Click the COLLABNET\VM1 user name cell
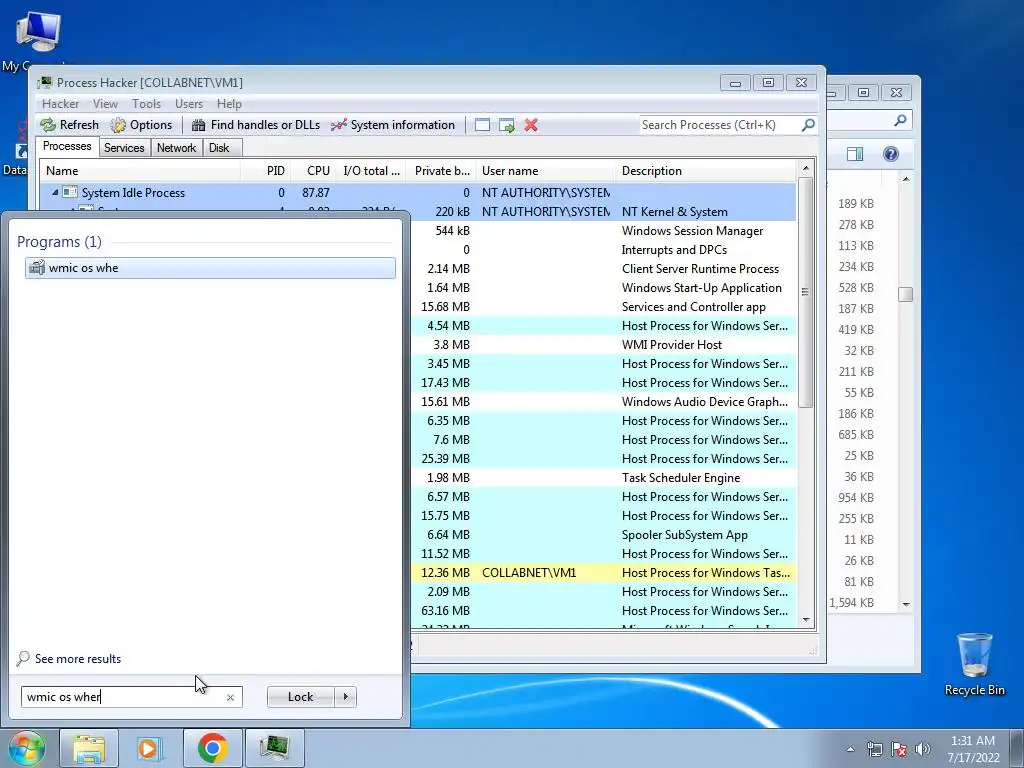The image size is (1024, 768). tap(529, 573)
